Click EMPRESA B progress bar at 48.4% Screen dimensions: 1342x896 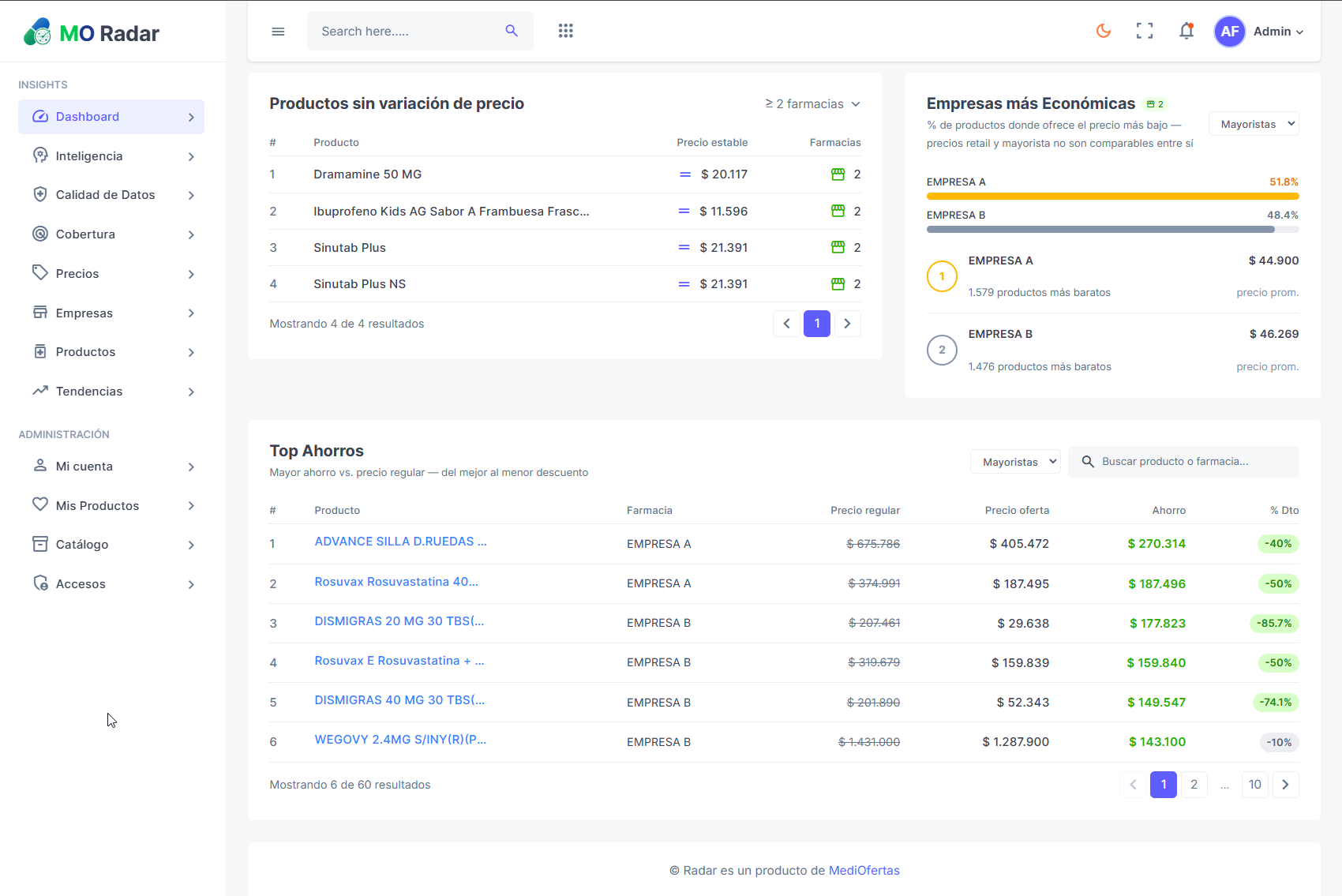[1112, 230]
